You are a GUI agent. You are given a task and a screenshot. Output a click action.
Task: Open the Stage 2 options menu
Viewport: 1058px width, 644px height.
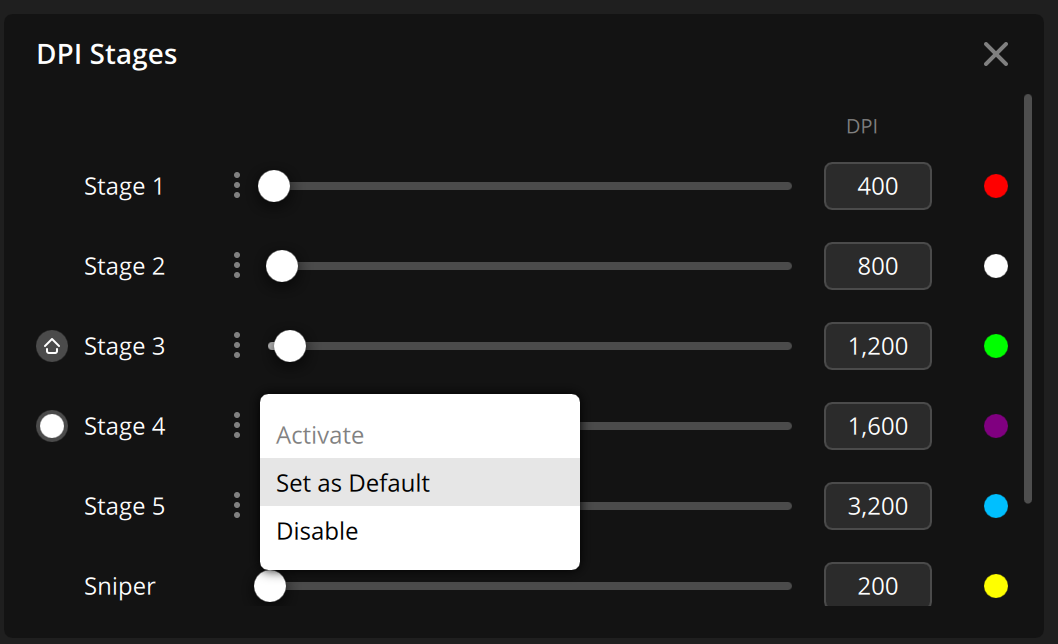click(237, 265)
